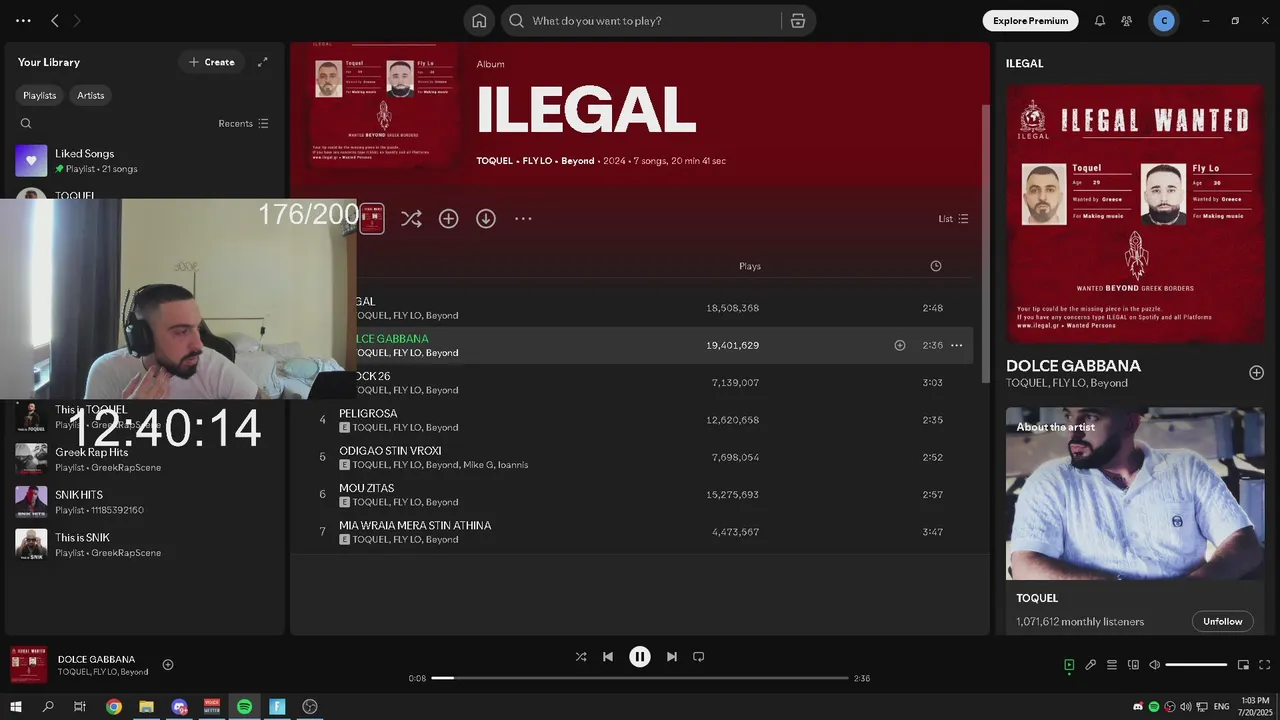Toggle the Now Playing view

point(1069,665)
